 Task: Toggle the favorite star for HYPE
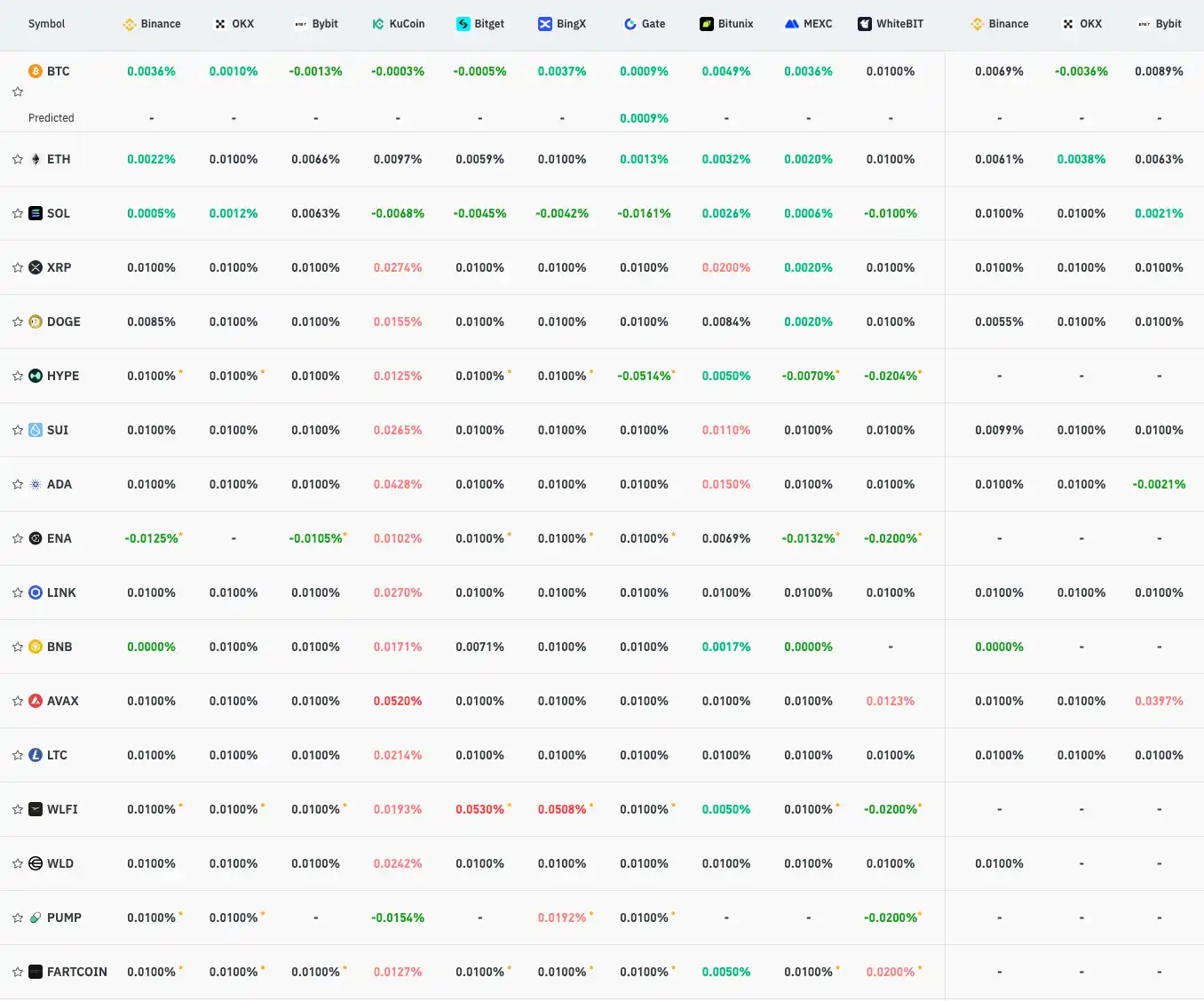coord(18,376)
